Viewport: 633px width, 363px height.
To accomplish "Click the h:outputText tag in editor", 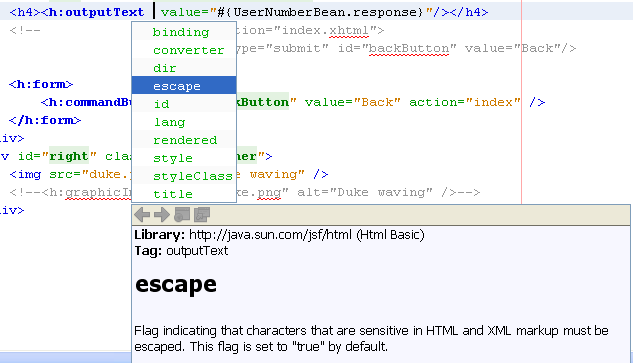I will tap(93, 12).
